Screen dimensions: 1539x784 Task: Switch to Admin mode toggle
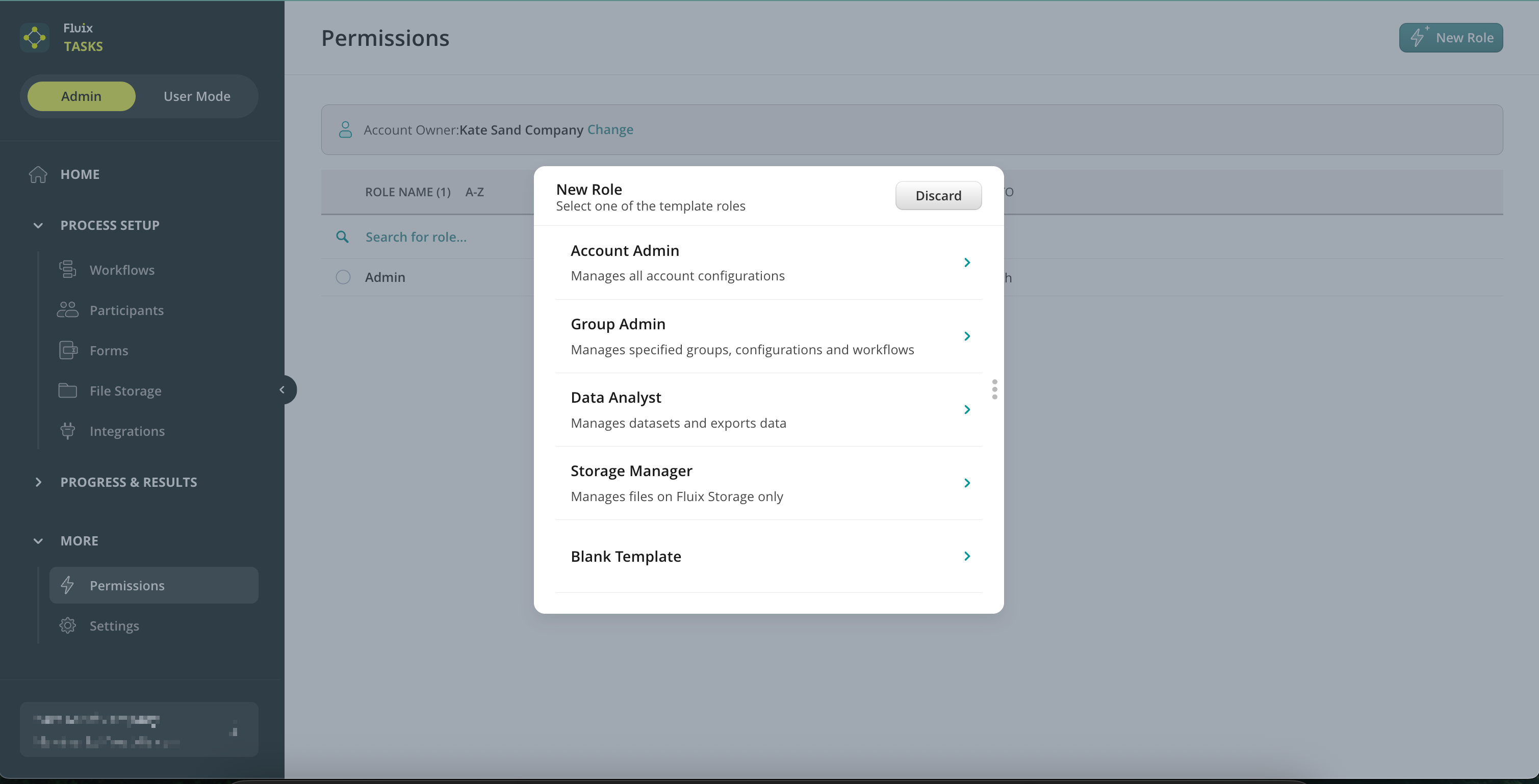point(81,96)
